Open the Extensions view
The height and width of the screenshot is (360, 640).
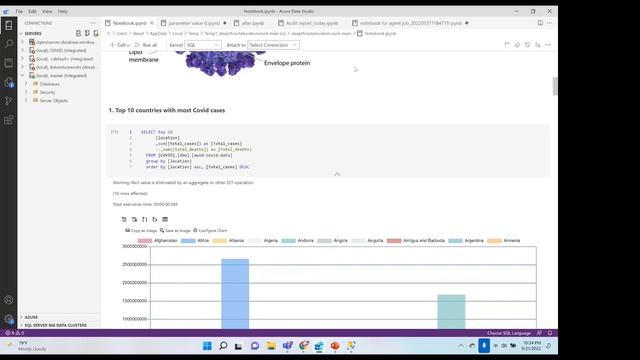click(9, 120)
